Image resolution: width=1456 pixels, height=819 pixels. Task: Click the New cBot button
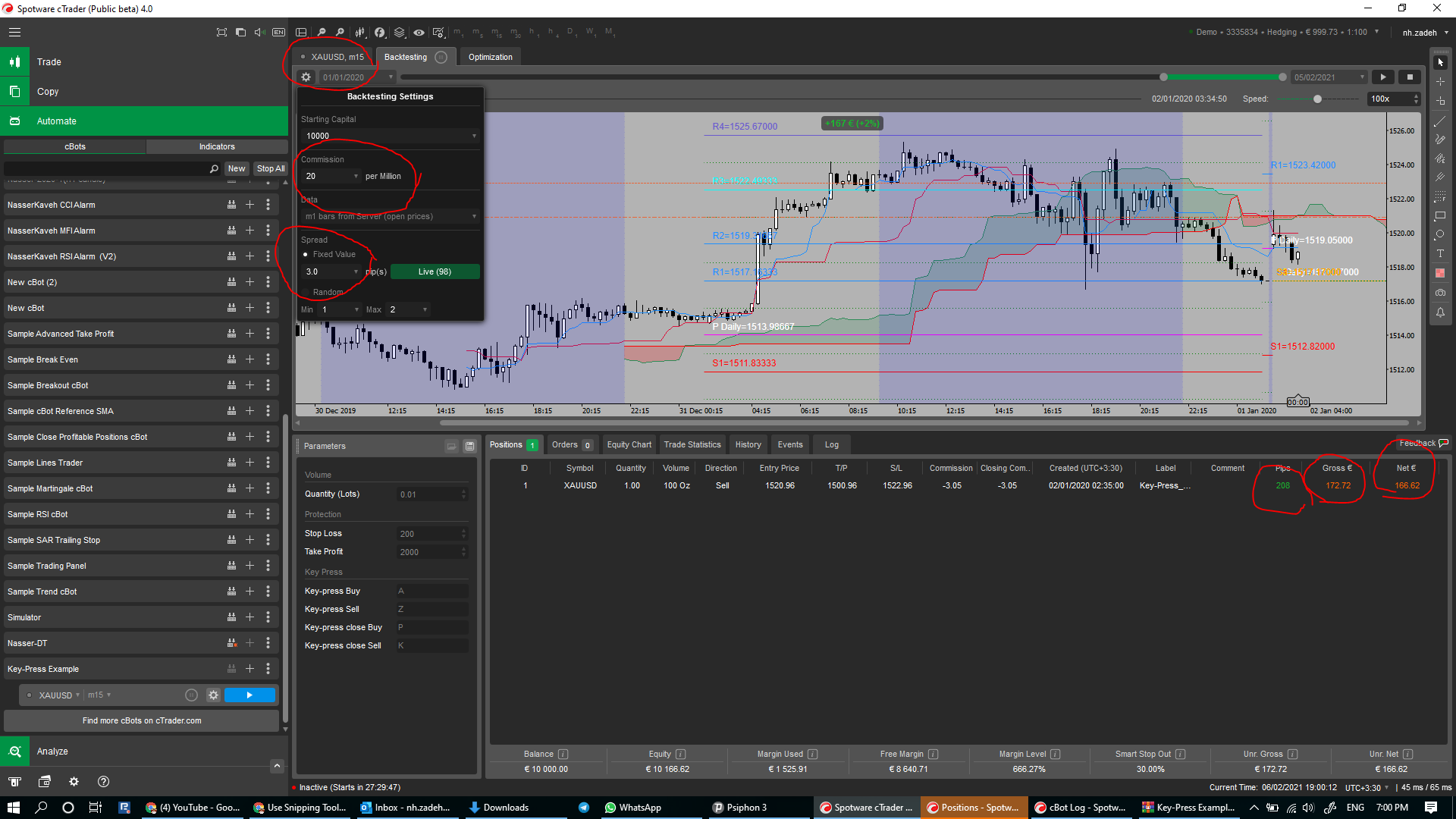(237, 169)
